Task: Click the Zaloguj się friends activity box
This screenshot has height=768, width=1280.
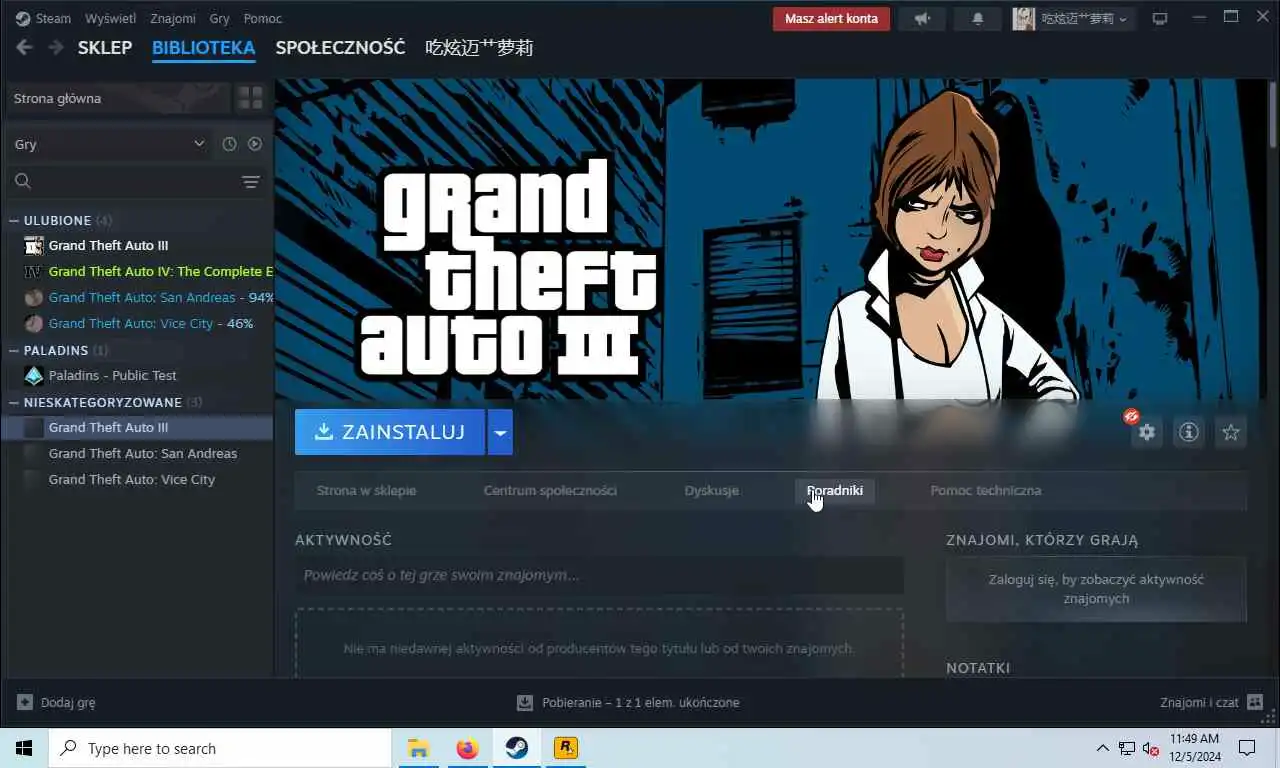Action: click(x=1096, y=589)
